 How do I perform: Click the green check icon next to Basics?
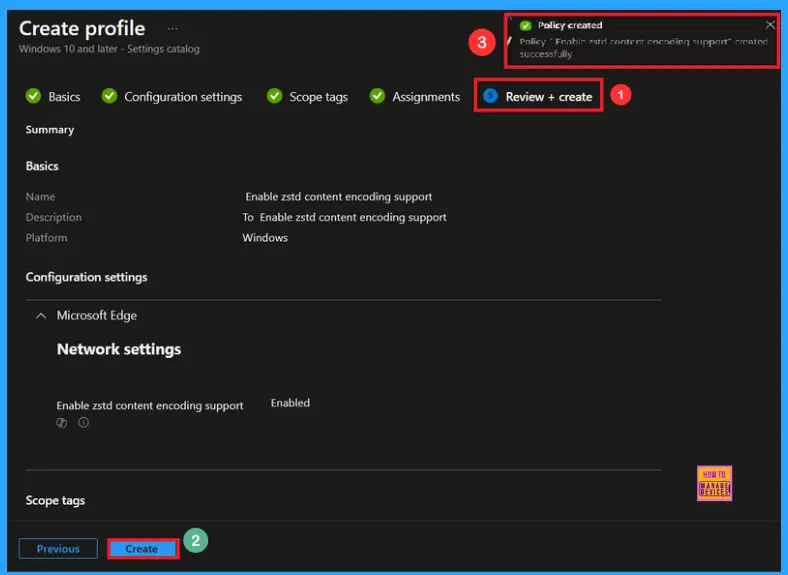pos(33,95)
